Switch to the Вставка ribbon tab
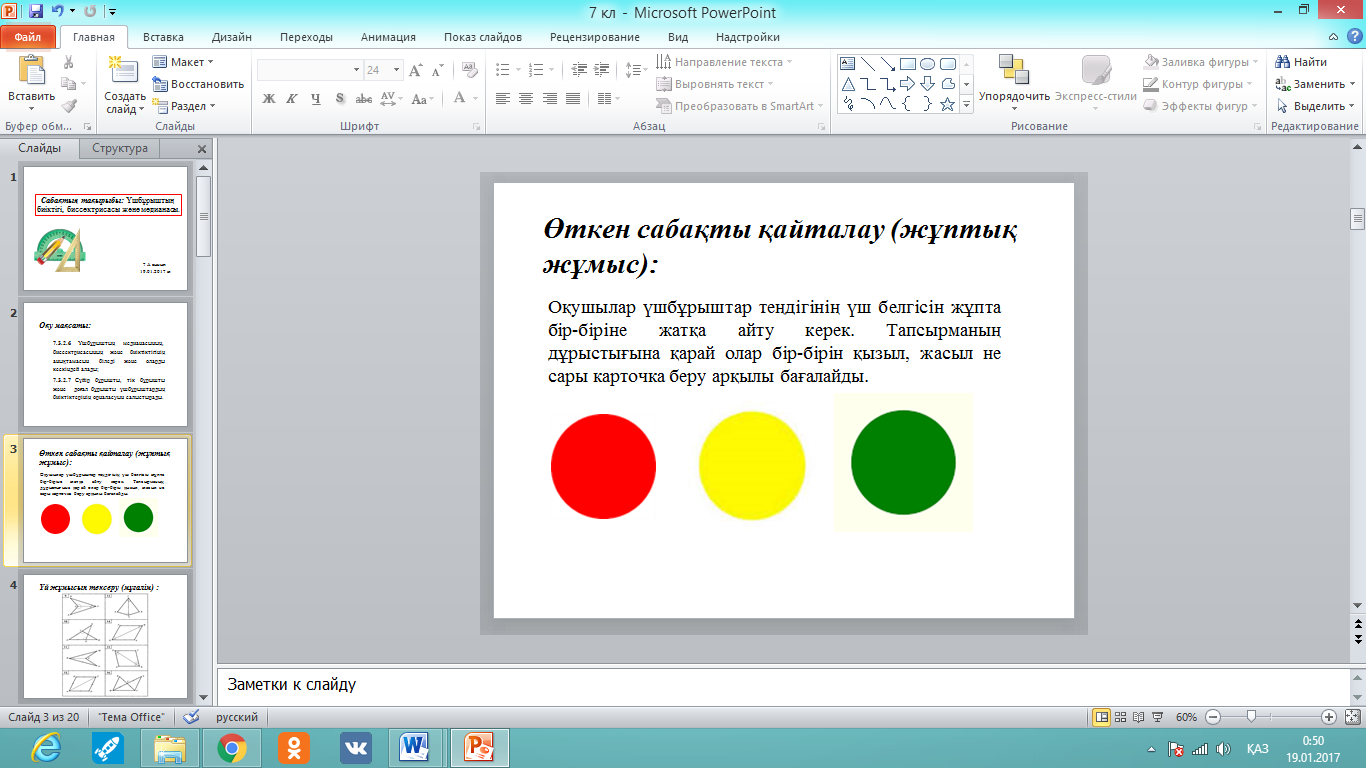The width and height of the screenshot is (1366, 768). [163, 37]
